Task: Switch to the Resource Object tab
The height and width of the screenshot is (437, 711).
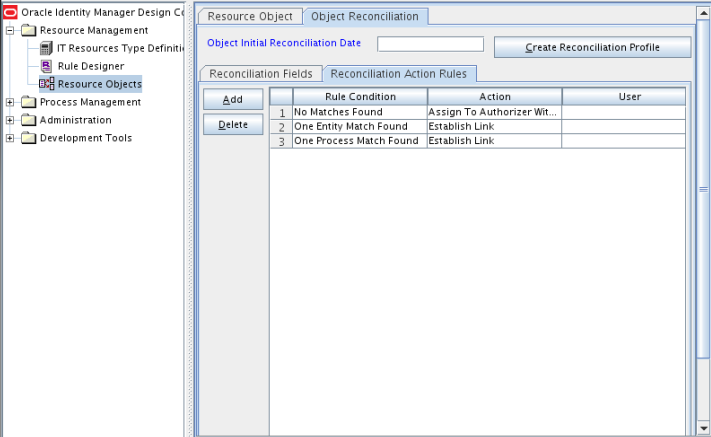Action: [250, 17]
